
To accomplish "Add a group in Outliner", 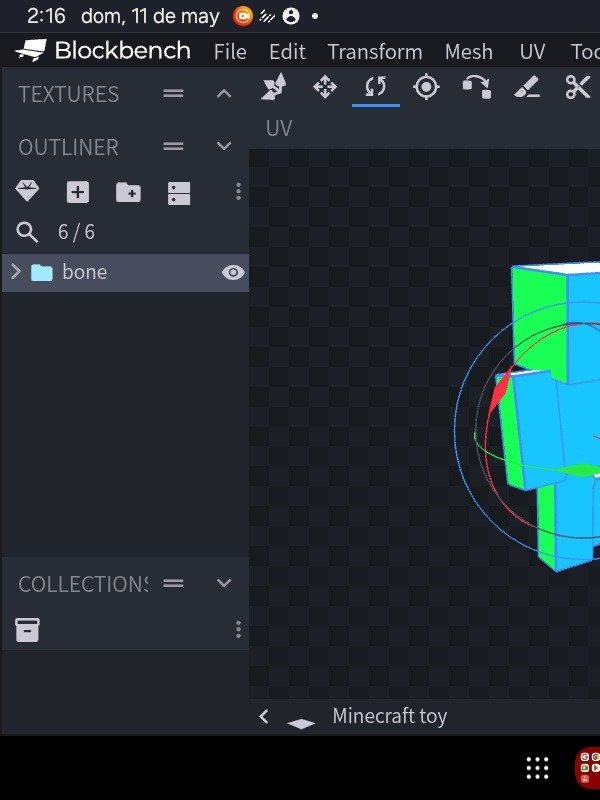I will click(x=128, y=192).
